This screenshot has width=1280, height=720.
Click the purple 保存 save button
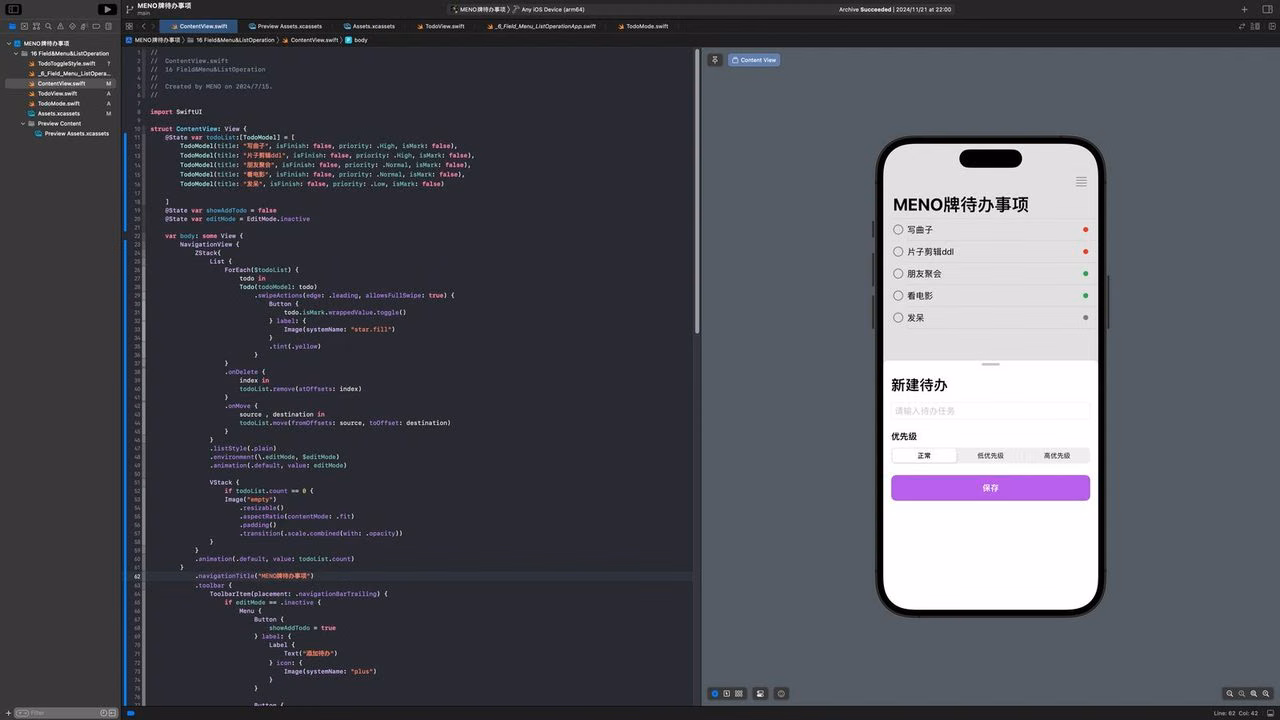(x=990, y=488)
